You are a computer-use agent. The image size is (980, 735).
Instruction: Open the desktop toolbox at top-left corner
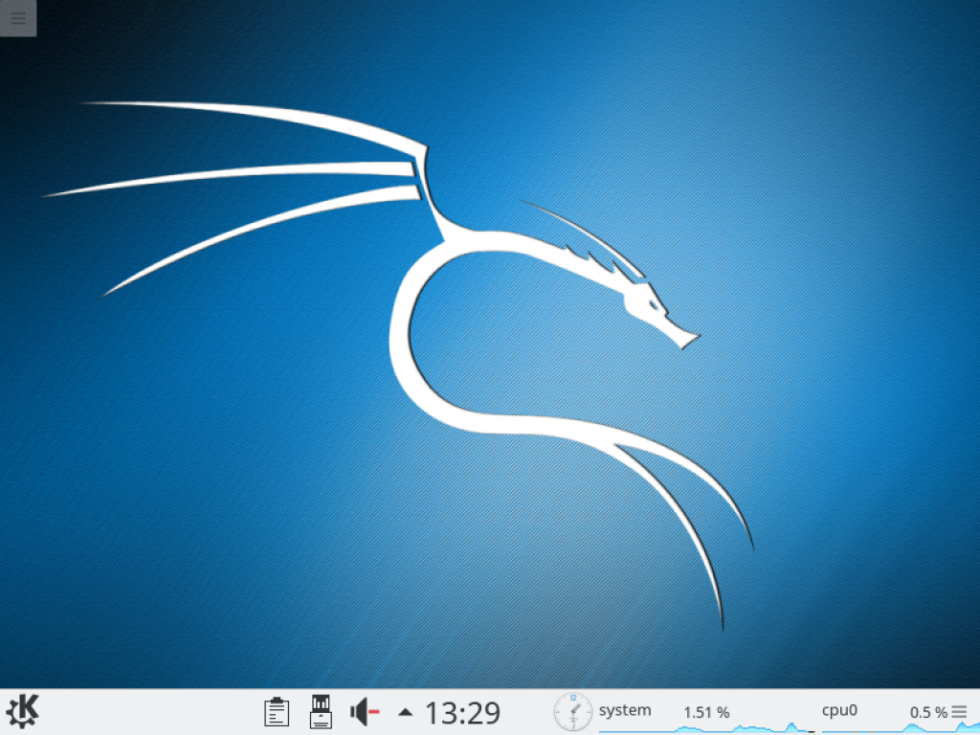pos(18,18)
